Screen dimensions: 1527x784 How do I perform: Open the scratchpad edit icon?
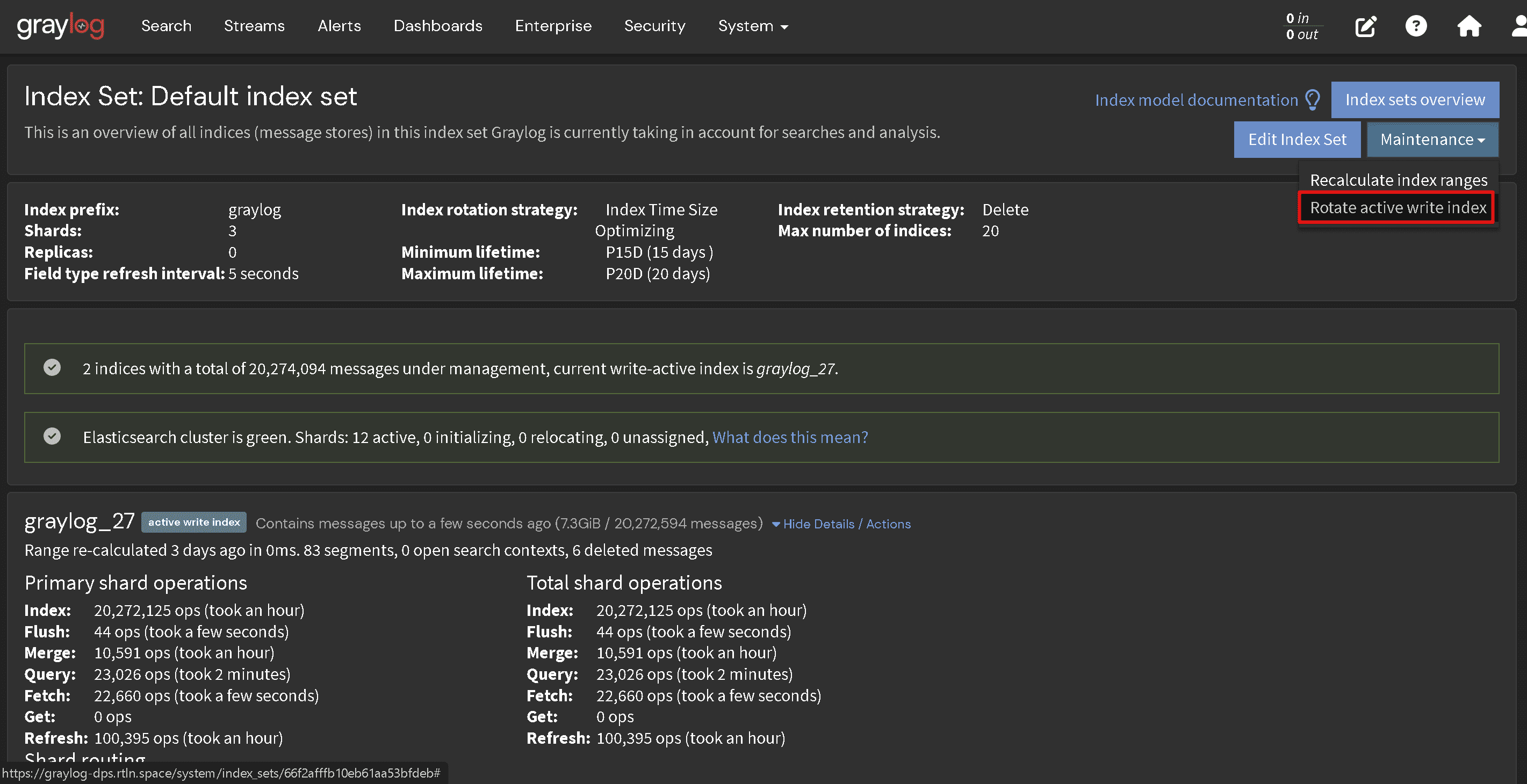[1366, 26]
